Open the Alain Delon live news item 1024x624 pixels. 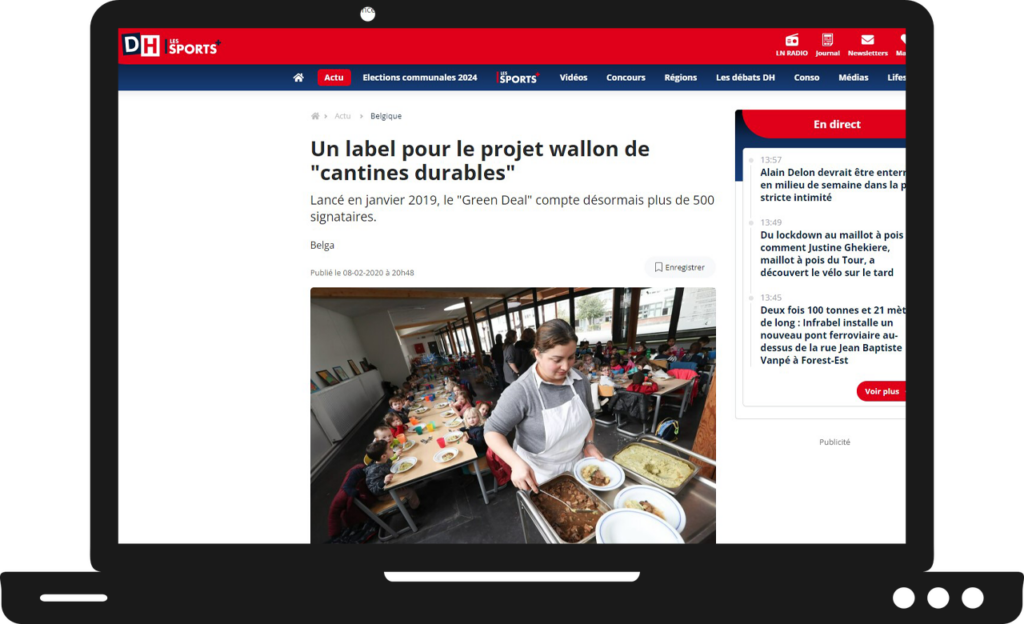coord(831,185)
